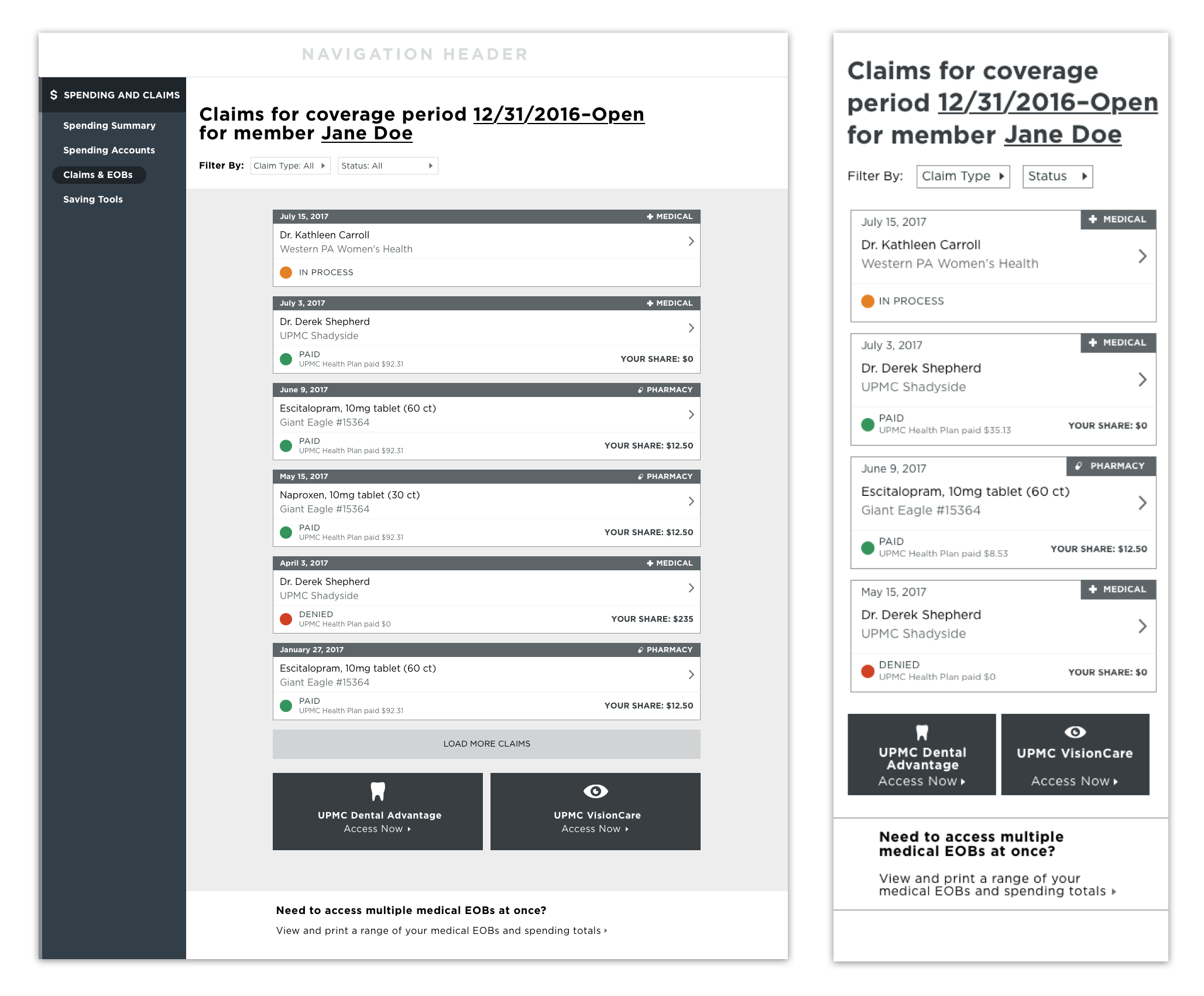
Task: Click orange In Process status dot, desktop July 15
Action: tap(286, 272)
